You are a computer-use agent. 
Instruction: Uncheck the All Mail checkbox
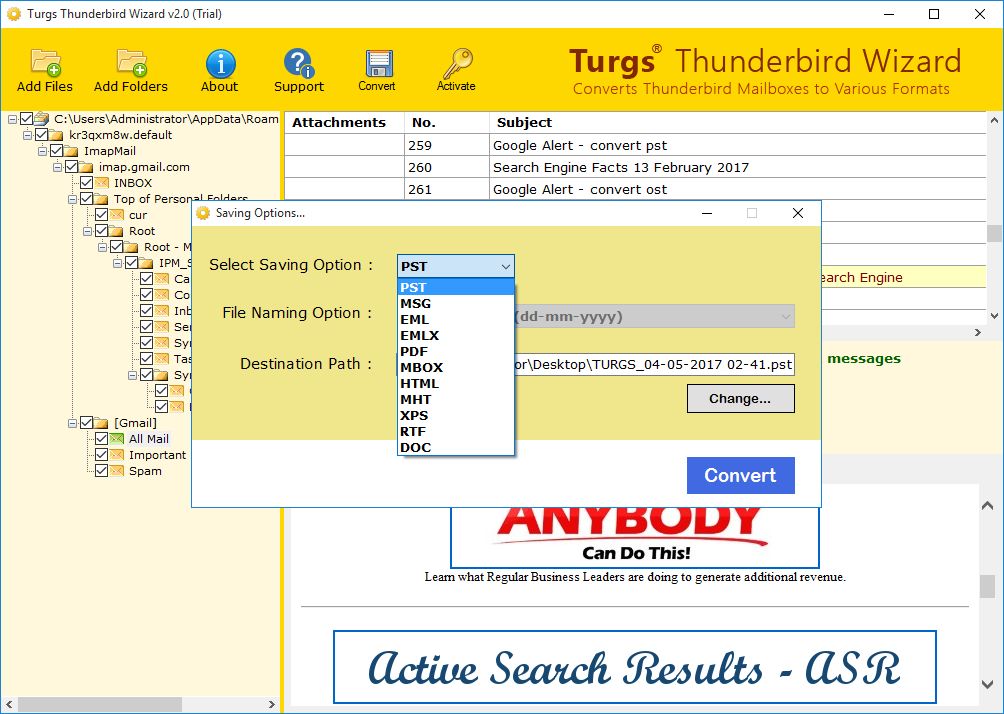(x=101, y=439)
